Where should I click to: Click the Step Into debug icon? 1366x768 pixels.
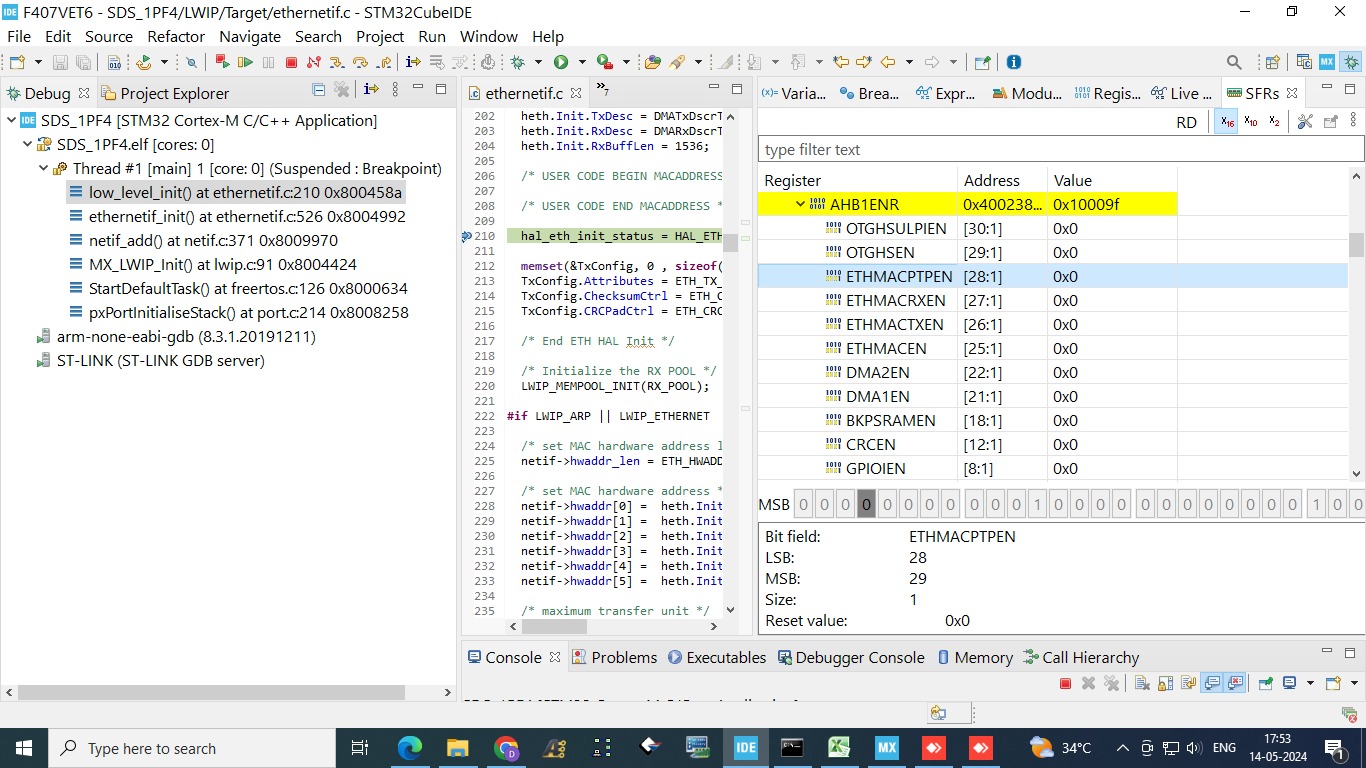[338, 62]
